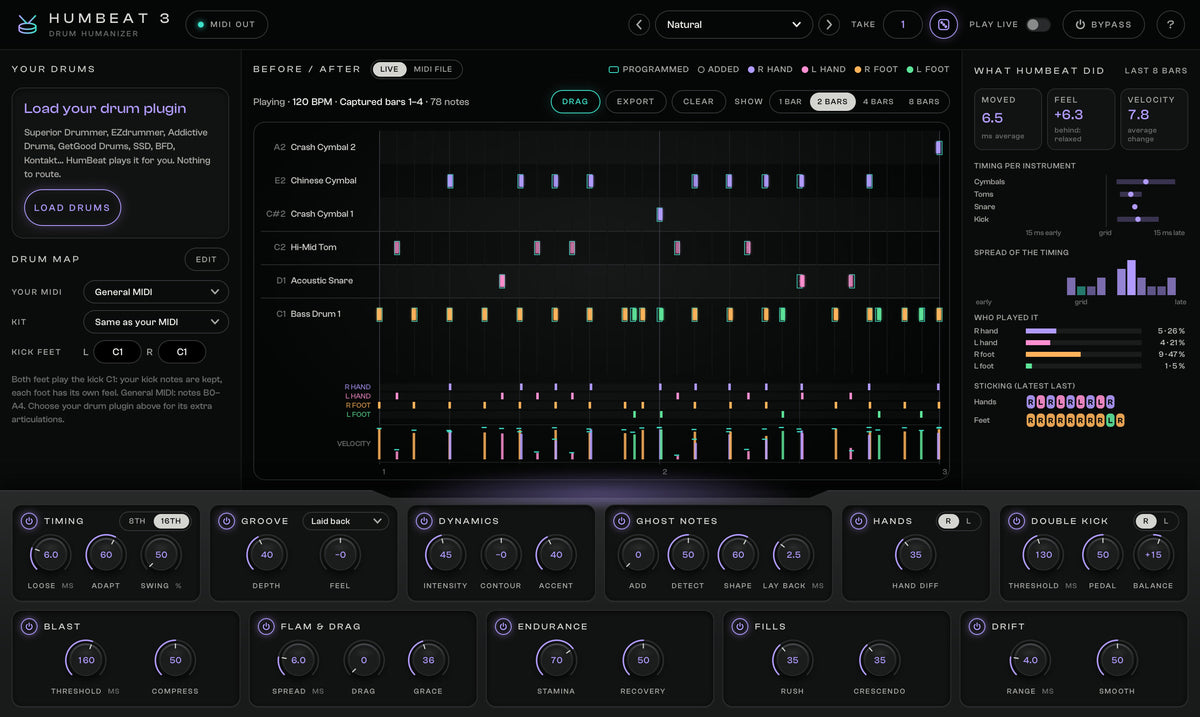Viewport: 1200px width, 717px height.
Task: Click the Crash Cymbal 1 note block
Action: pos(659,214)
